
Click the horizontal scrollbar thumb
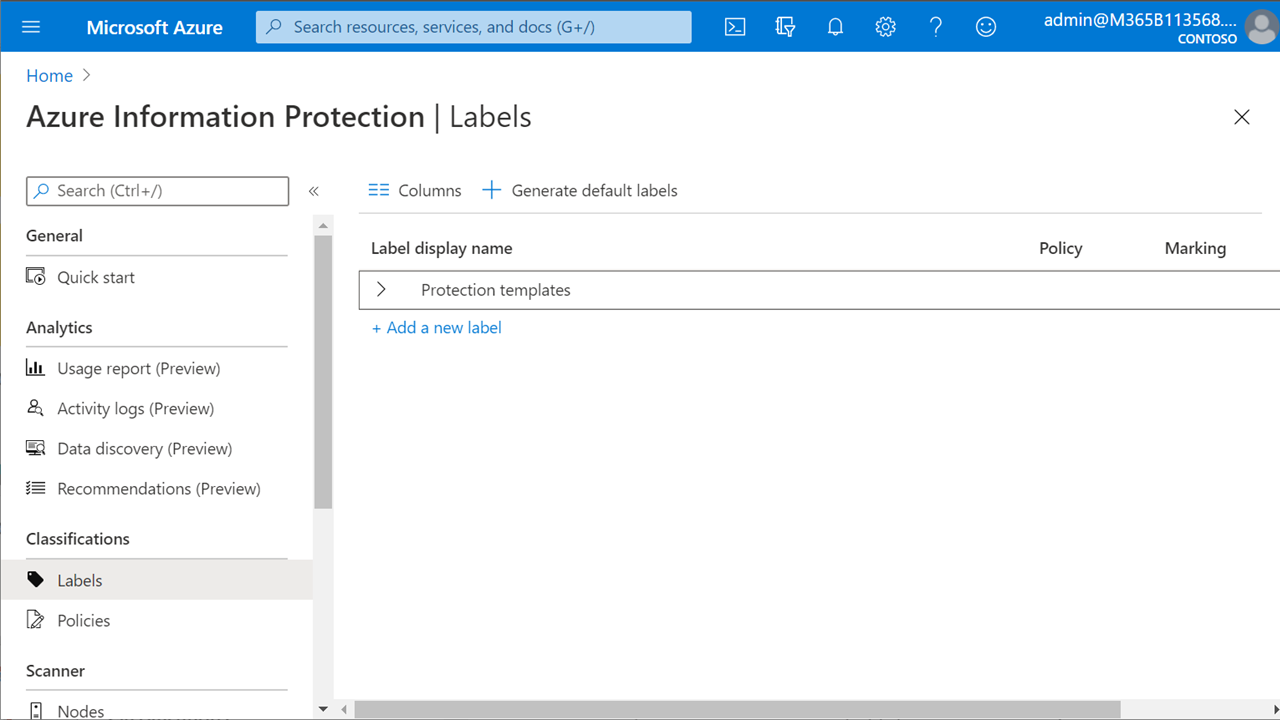(x=737, y=709)
